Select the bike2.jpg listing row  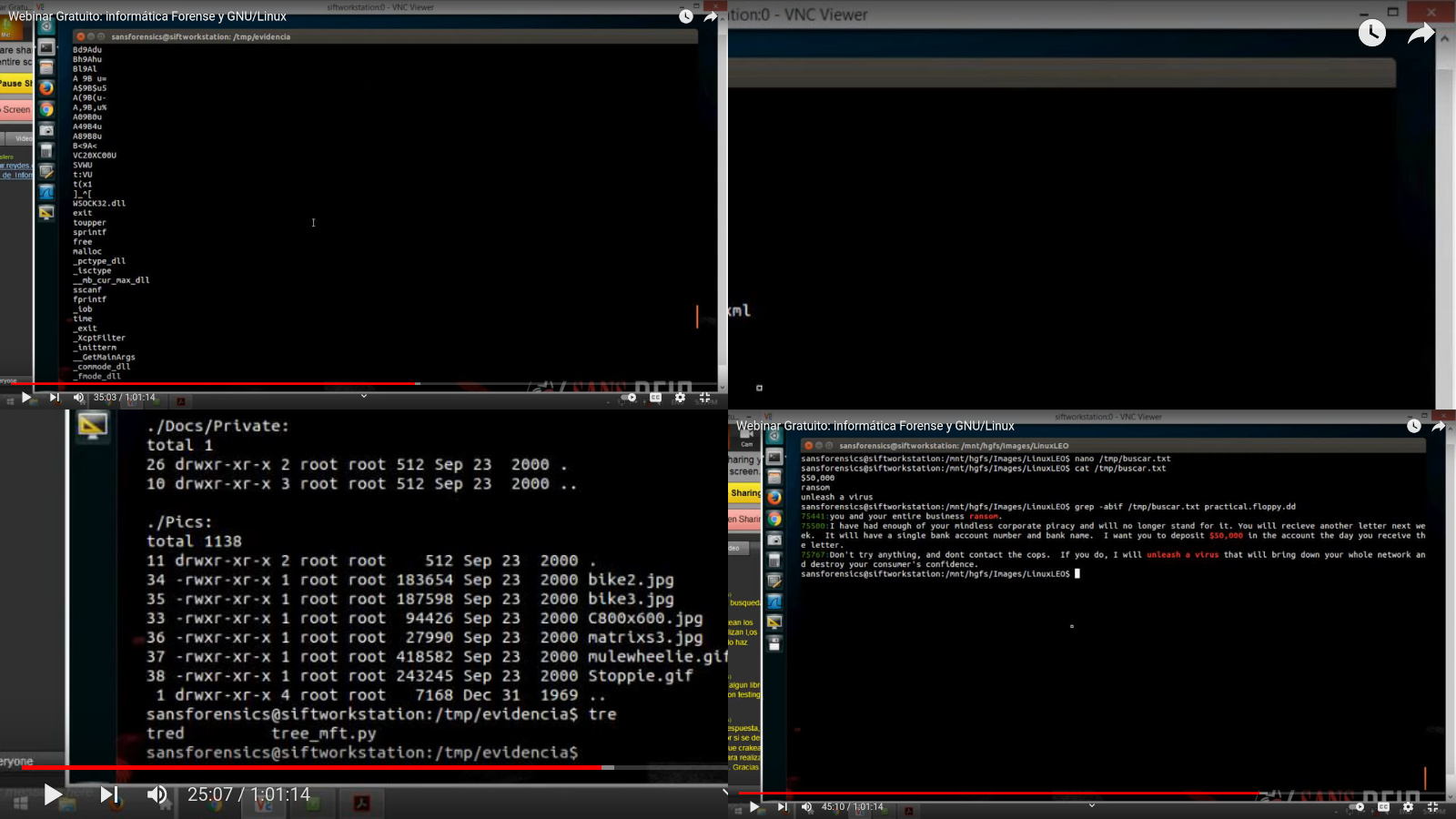(x=410, y=580)
